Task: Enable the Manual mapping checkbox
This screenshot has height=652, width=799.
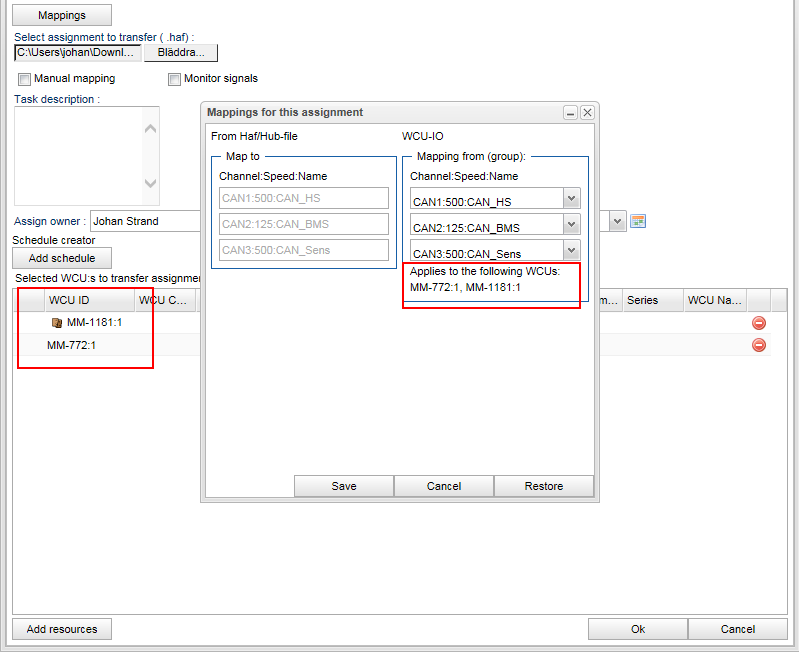Action: [25, 79]
